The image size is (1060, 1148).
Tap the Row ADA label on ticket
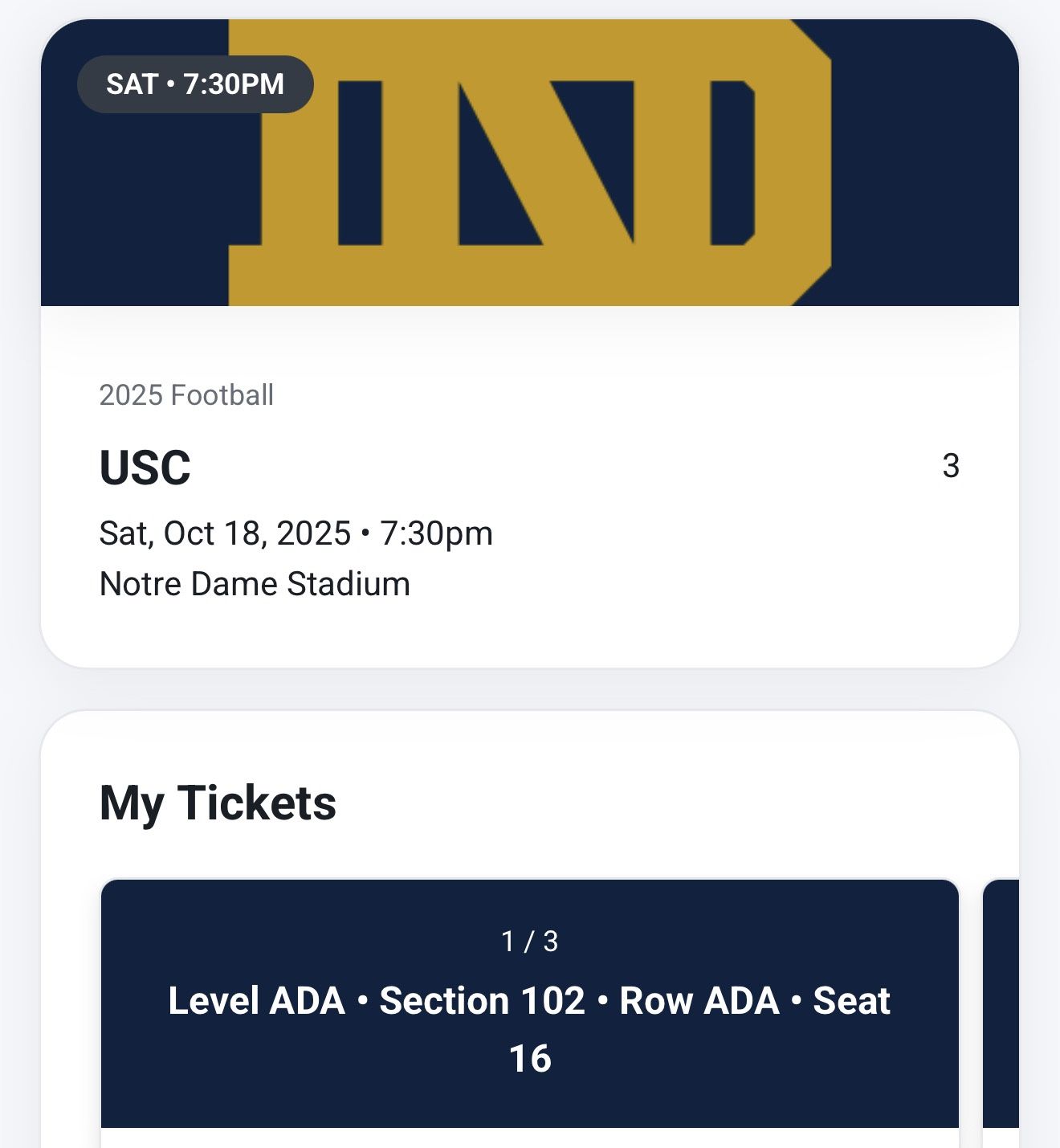click(699, 1001)
